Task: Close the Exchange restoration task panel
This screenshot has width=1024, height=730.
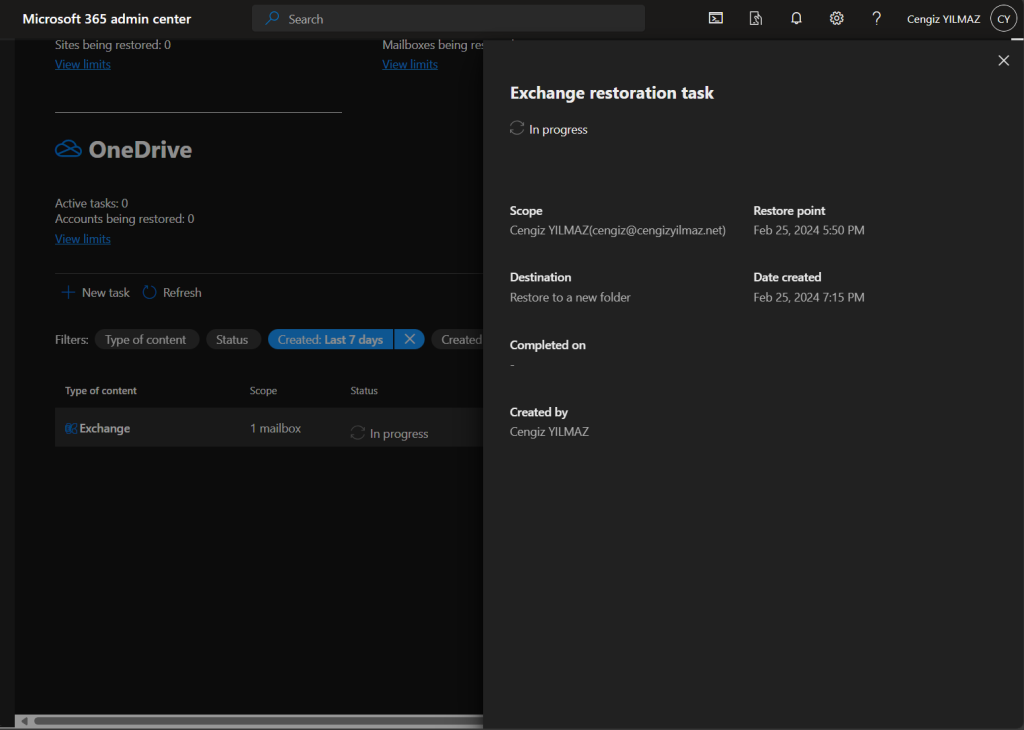Action: [x=1004, y=61]
